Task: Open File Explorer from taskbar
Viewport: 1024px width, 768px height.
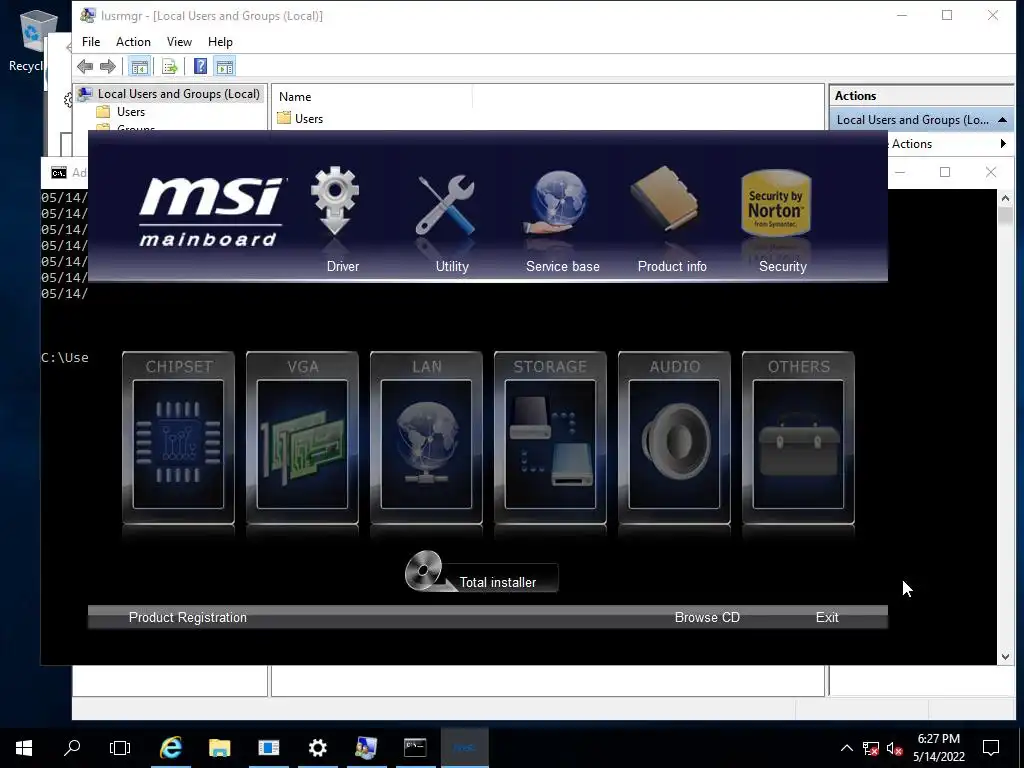Action: point(220,748)
